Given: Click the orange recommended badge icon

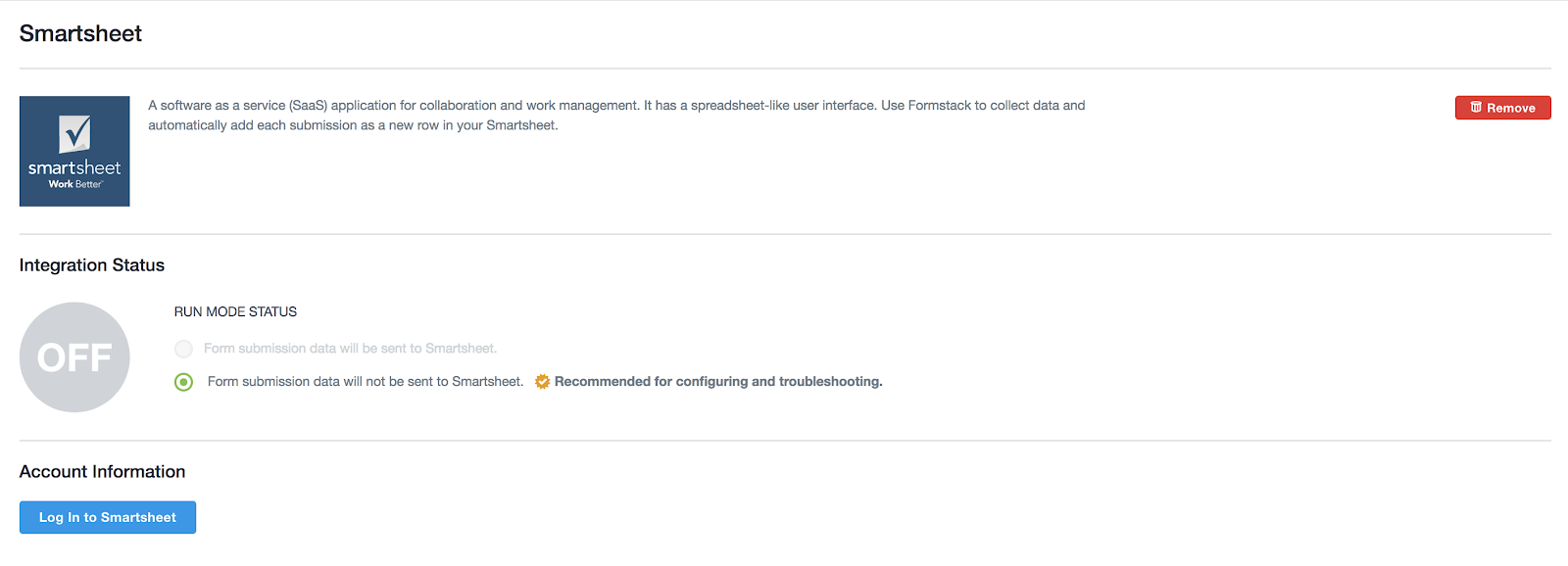Looking at the screenshot, I should (x=540, y=381).
